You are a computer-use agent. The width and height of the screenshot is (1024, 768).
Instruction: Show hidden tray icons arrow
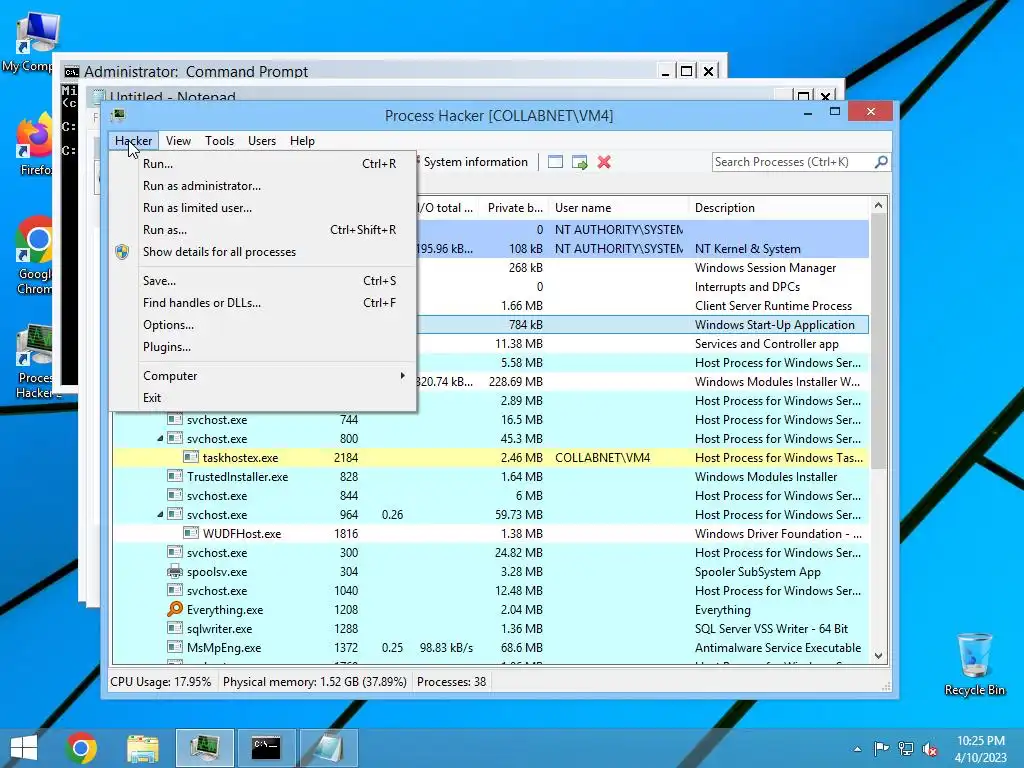pyautogui.click(x=857, y=749)
